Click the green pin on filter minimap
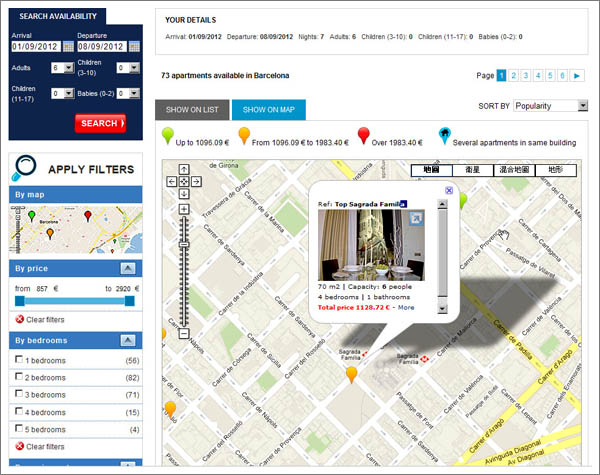Screen dimensions: 600x475 click(x=32, y=216)
